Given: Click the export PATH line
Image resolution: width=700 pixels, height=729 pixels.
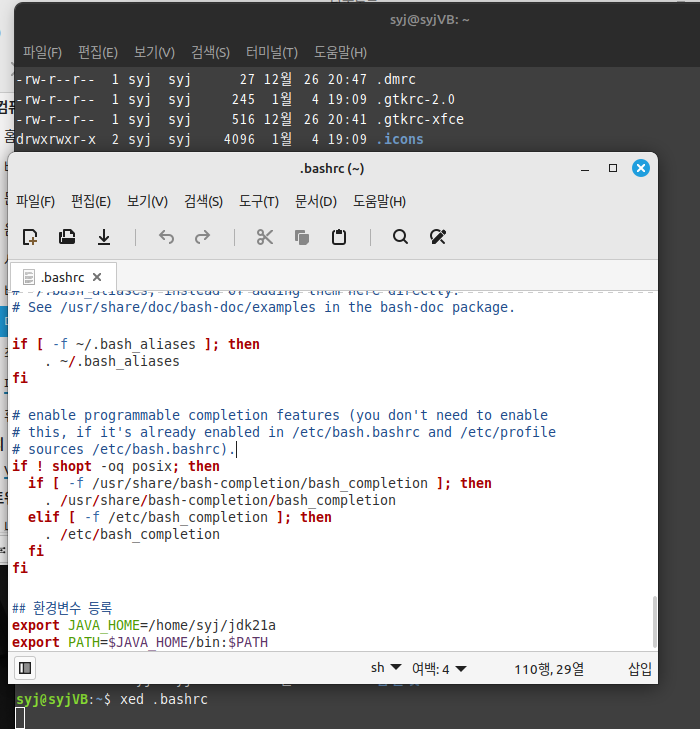Looking at the screenshot, I should pyautogui.click(x=140, y=643).
